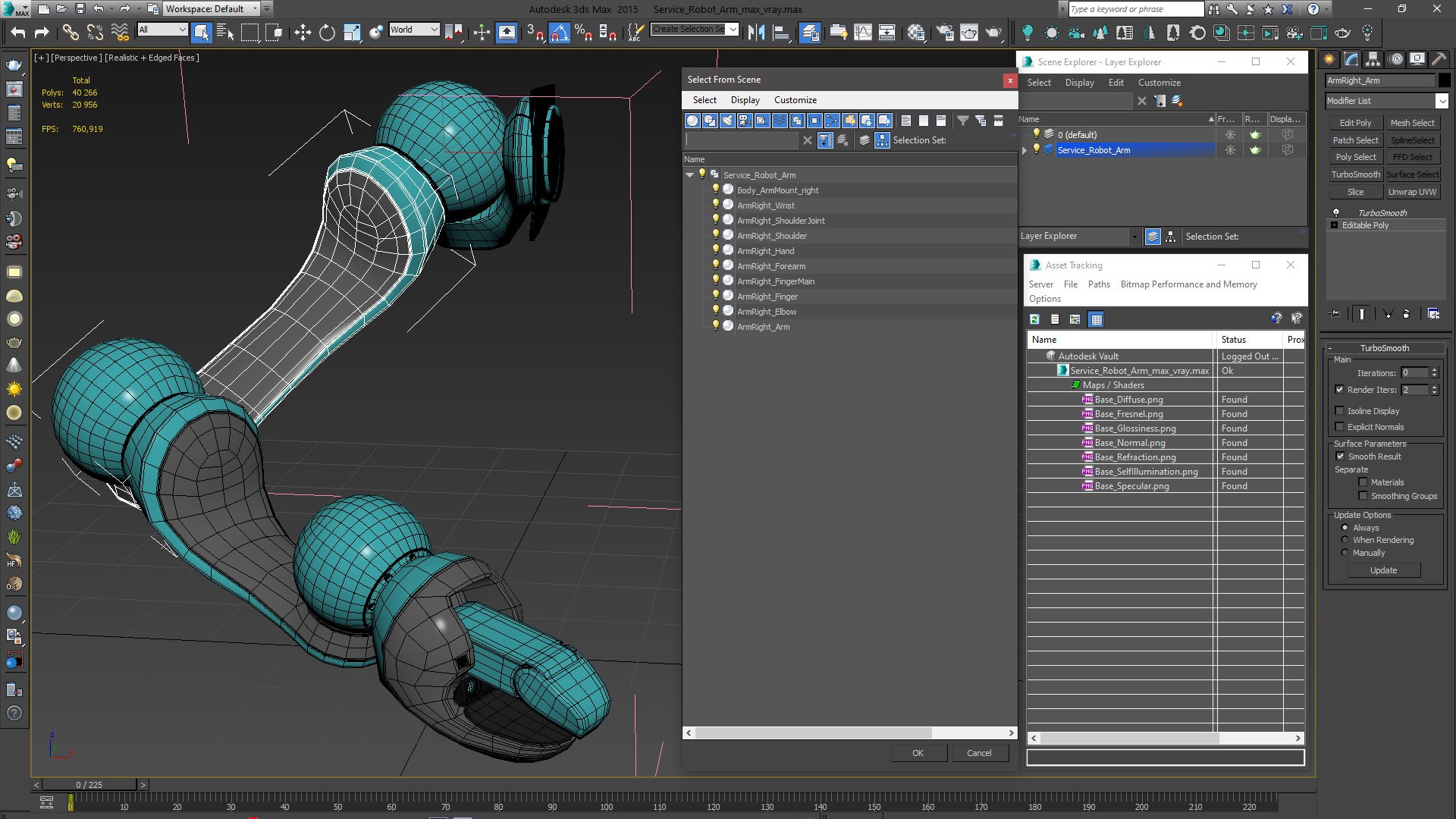Click Refresh icon in Asset Tracking

(x=1034, y=319)
